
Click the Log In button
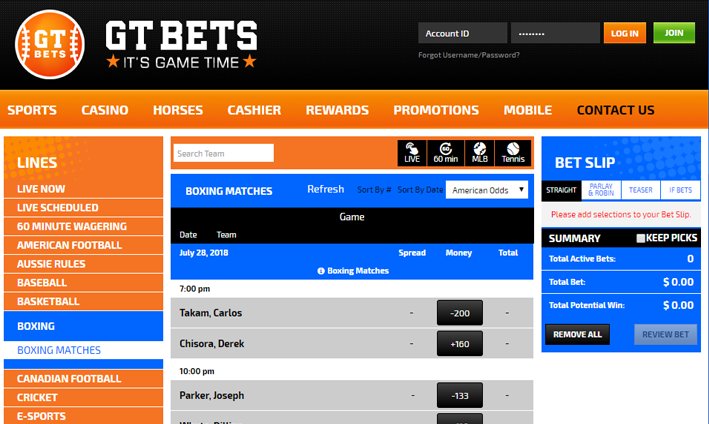click(x=624, y=33)
